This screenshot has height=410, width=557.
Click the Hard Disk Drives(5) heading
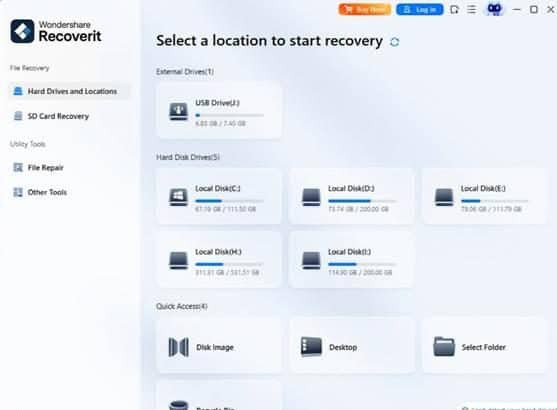pos(188,157)
